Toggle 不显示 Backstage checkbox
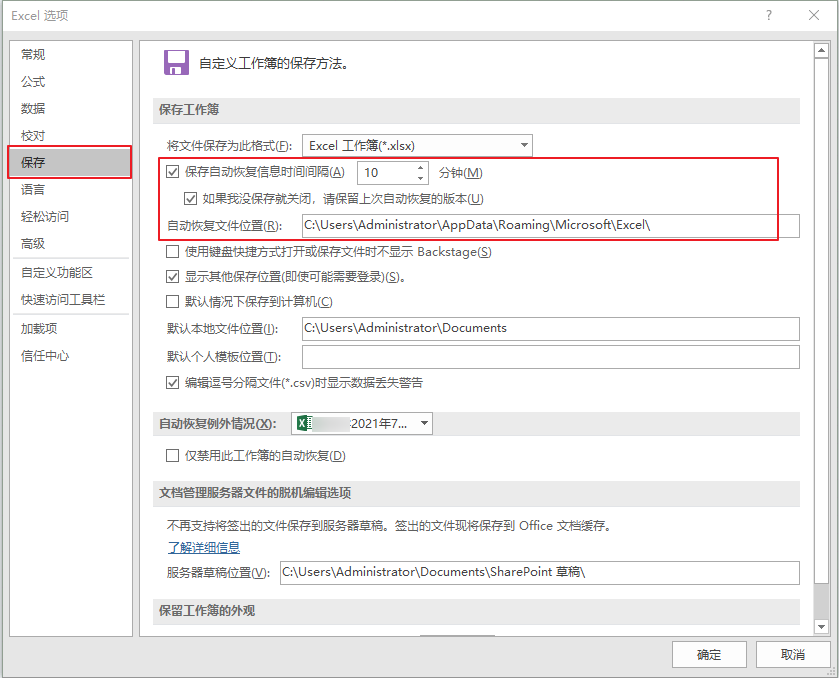 click(172, 252)
